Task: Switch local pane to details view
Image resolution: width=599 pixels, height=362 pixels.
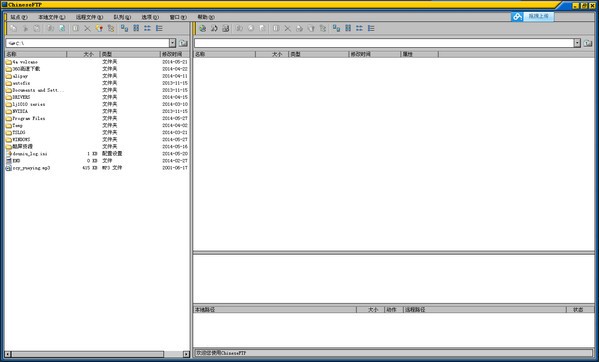Action: [159, 28]
